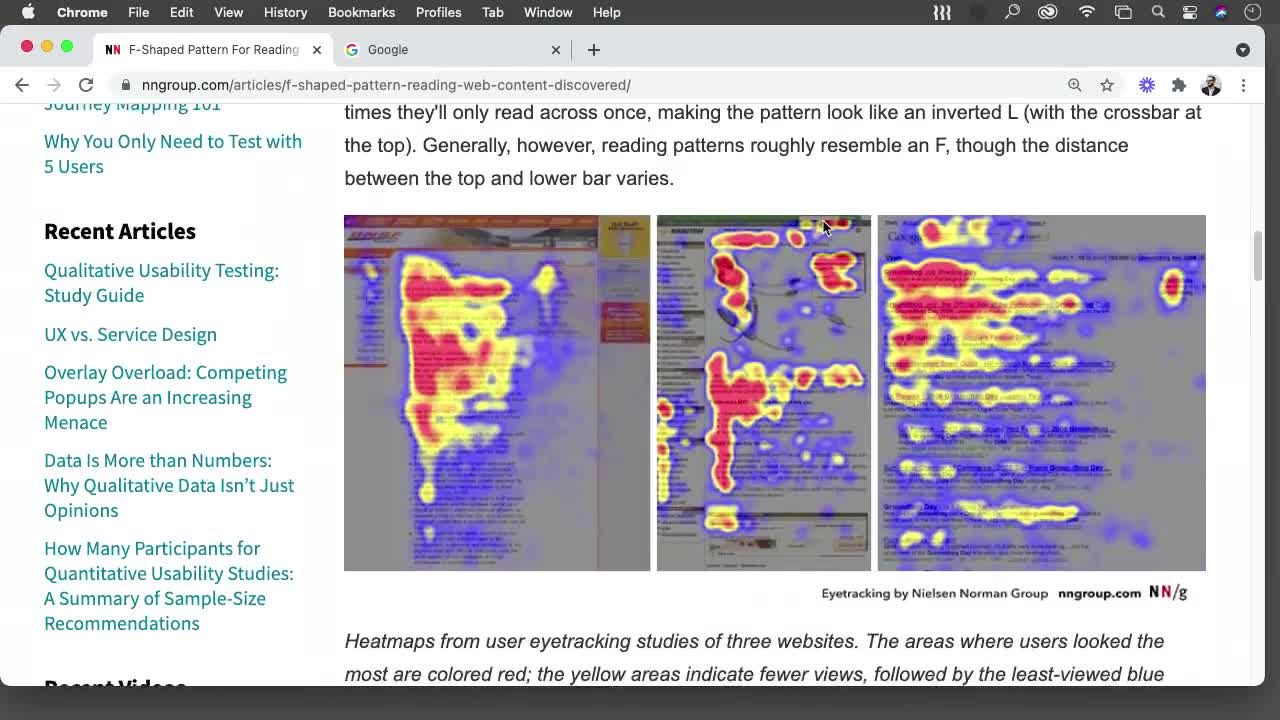This screenshot has height=720, width=1280.
Task: Bookmark this page using the star icon
Action: (1107, 85)
